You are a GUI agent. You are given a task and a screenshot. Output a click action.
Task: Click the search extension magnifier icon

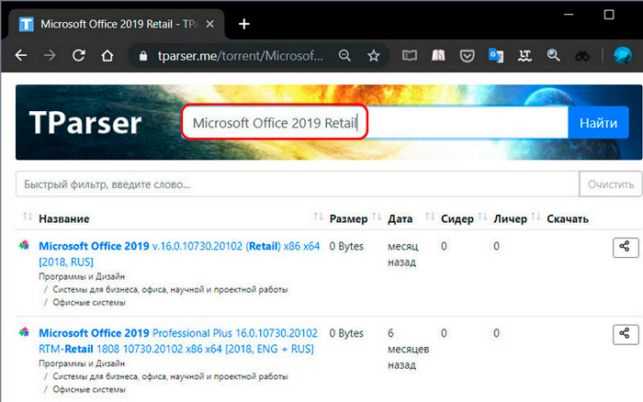coord(553,55)
